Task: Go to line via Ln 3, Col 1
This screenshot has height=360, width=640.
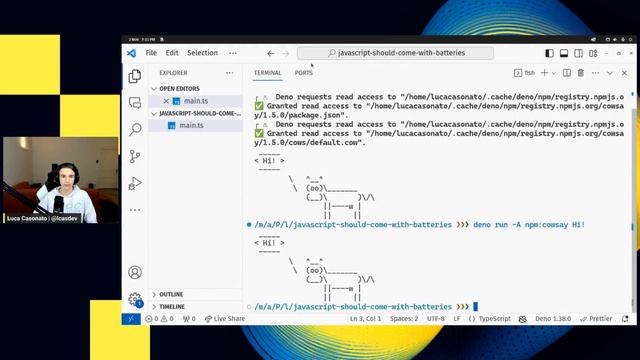Action: pos(365,319)
